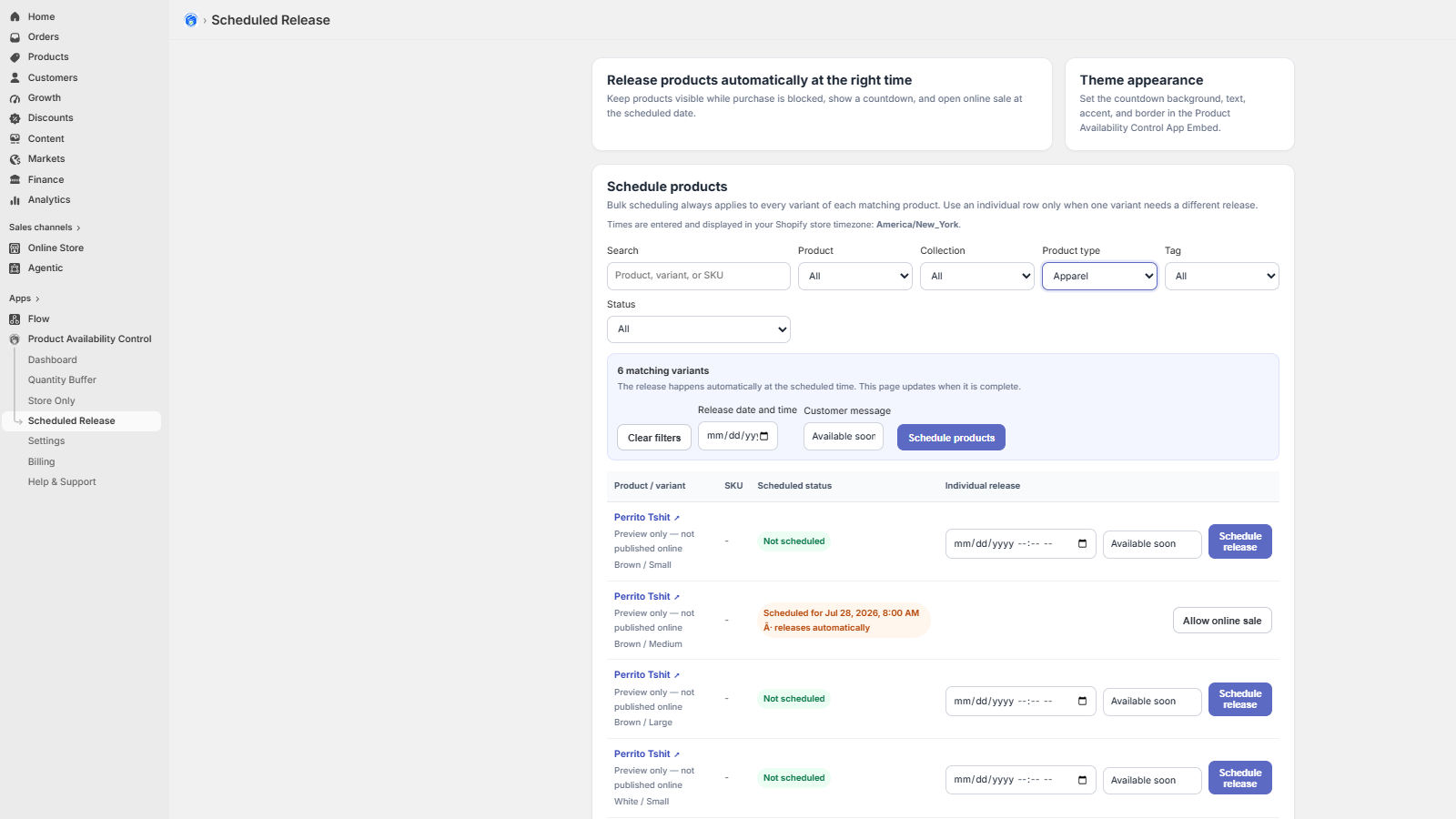Click the America/New_York timezone text
Viewport: 1456px width, 819px height.
[x=917, y=225]
